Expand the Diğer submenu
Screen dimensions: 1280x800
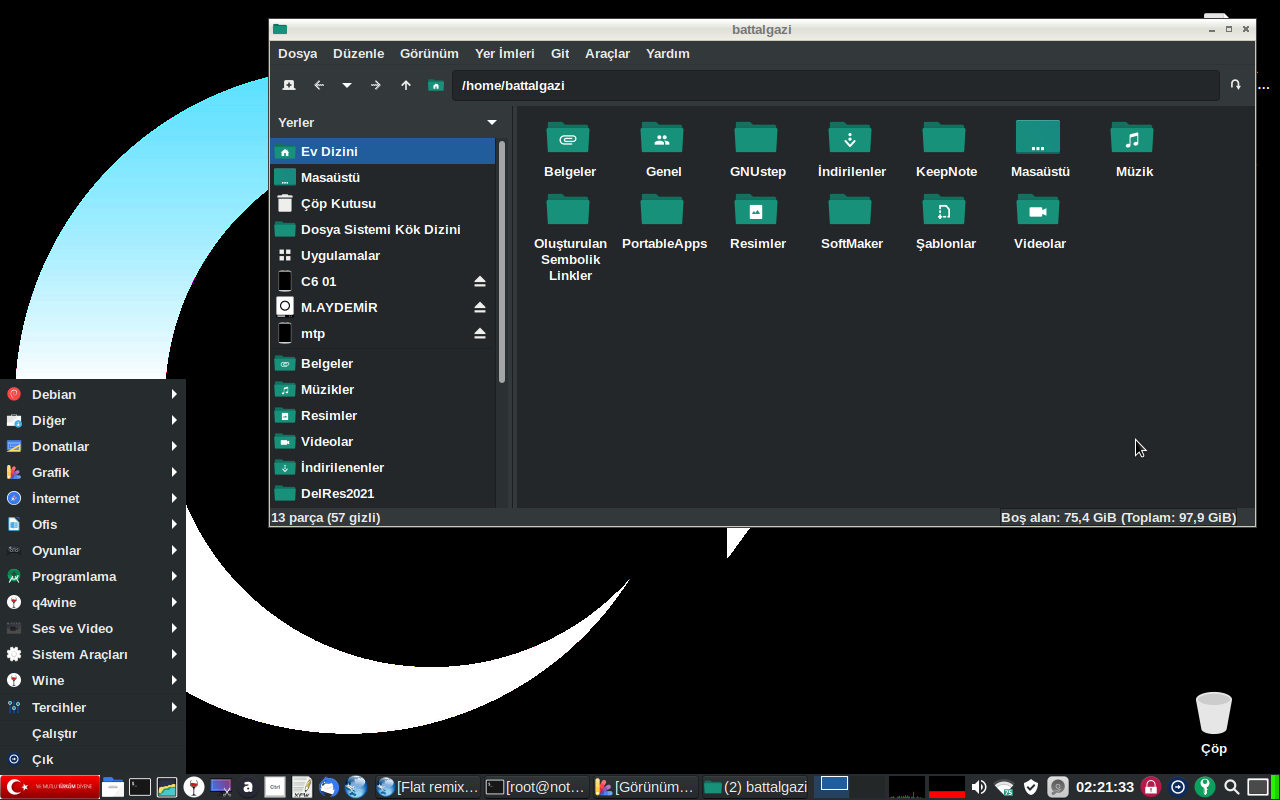click(x=93, y=420)
